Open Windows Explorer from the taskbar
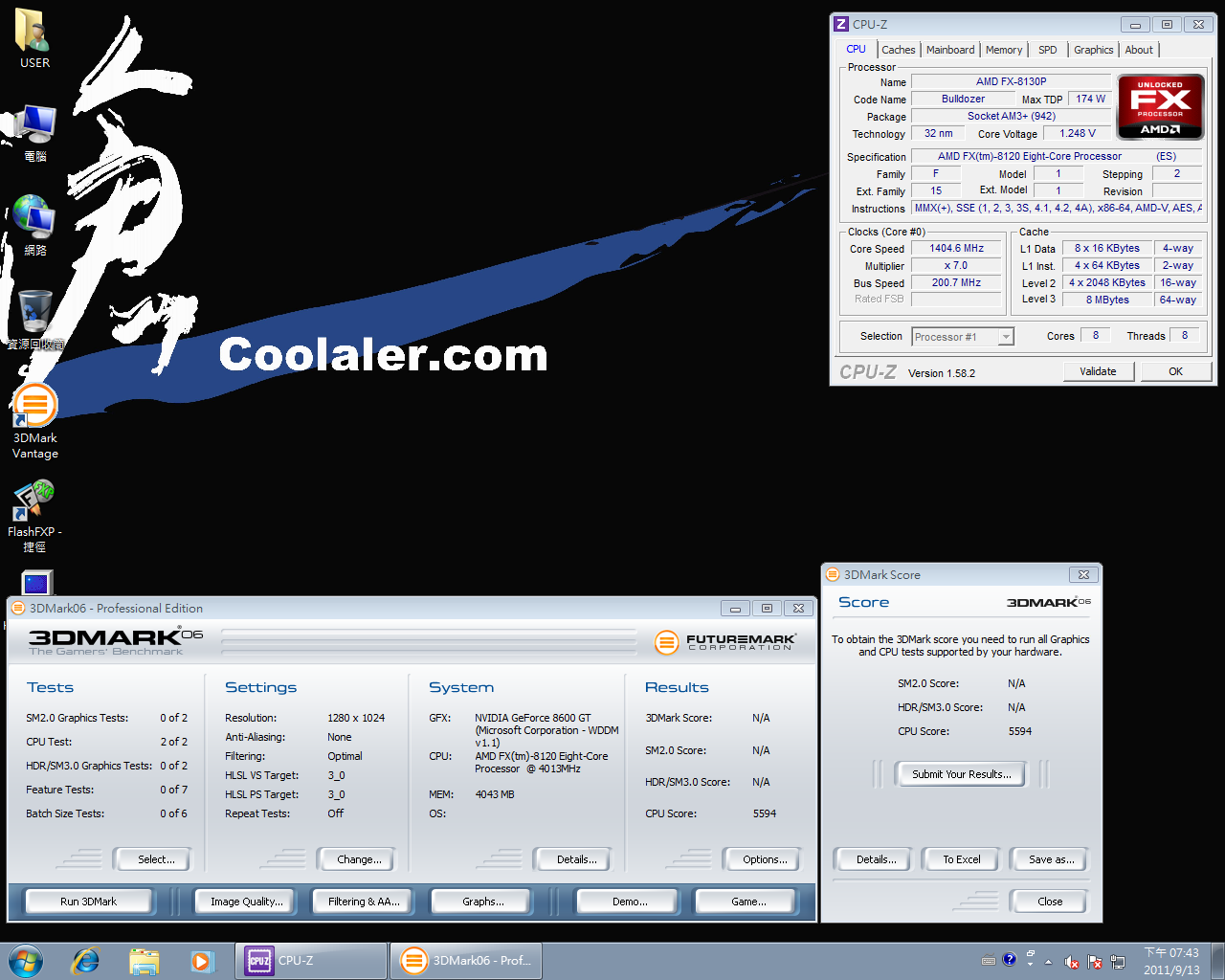Image resolution: width=1225 pixels, height=980 pixels. point(144,961)
